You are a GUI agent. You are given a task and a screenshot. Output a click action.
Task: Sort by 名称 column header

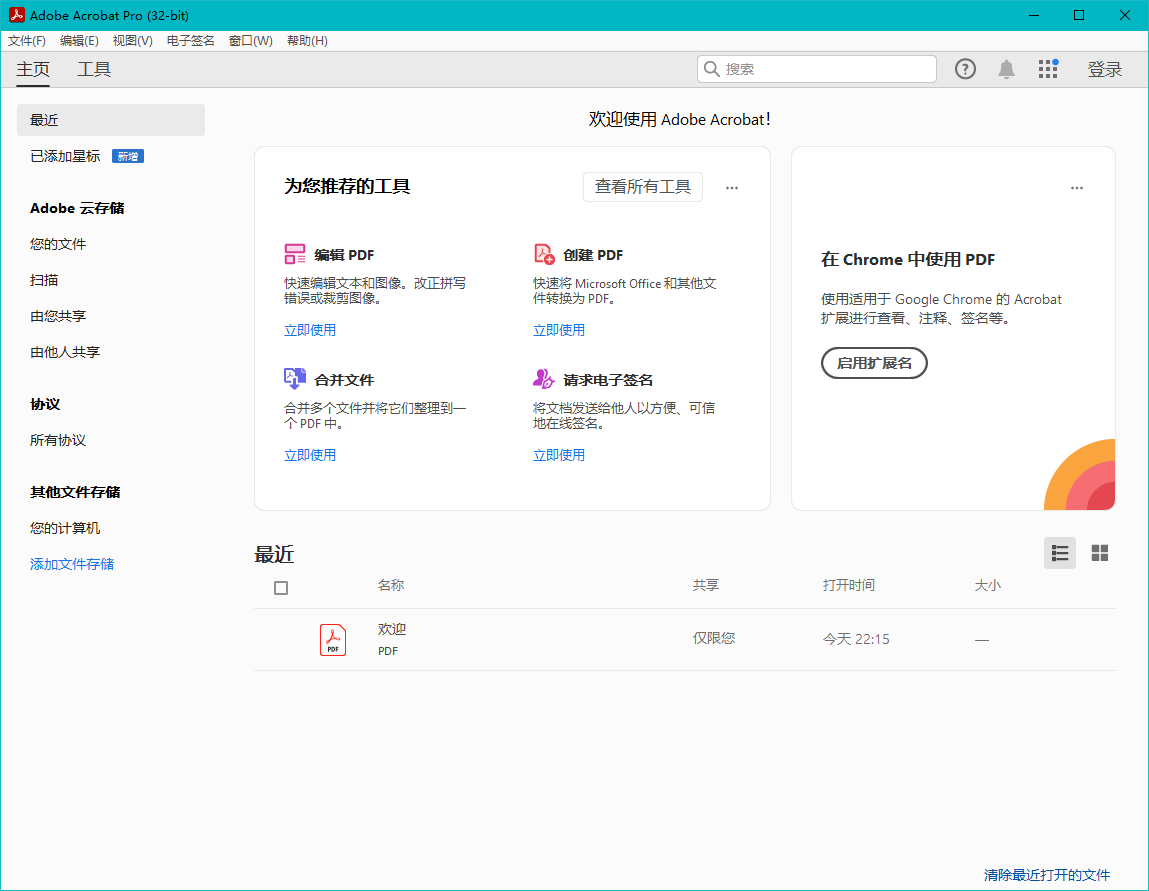pos(391,585)
